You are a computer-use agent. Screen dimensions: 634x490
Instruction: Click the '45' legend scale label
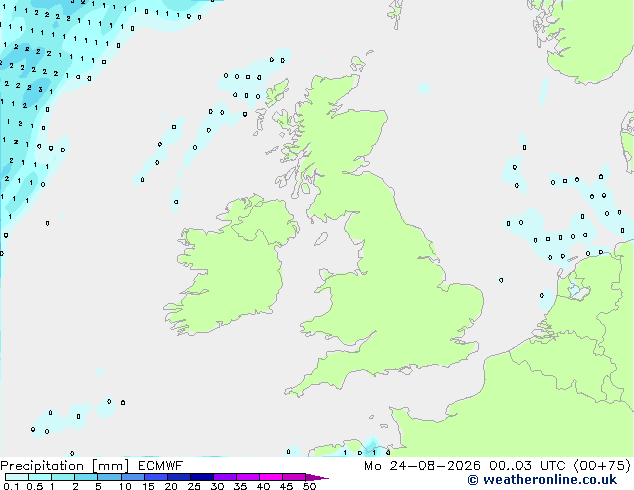286,486
